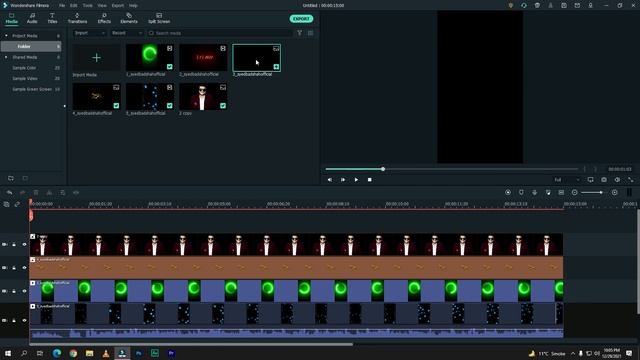Open the Titles tab
This screenshot has width=640, height=360.
coord(52,18)
